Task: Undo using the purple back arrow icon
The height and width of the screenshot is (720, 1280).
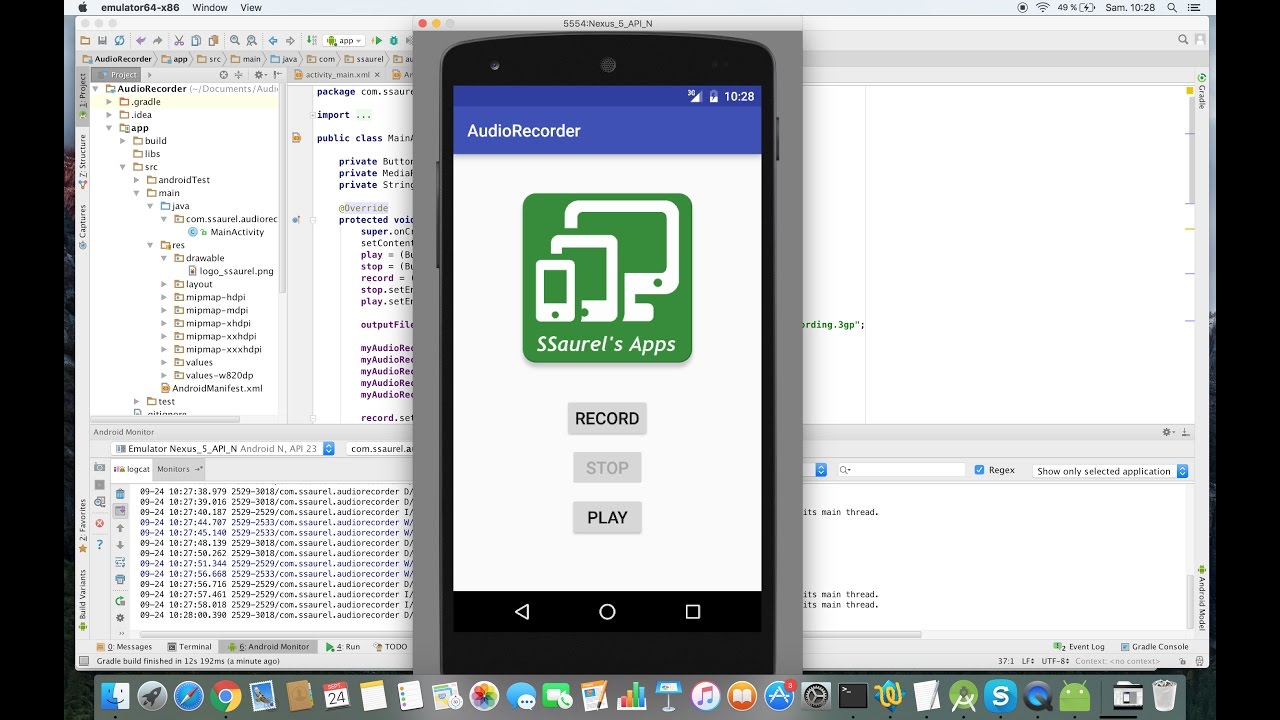Action: coord(141,40)
